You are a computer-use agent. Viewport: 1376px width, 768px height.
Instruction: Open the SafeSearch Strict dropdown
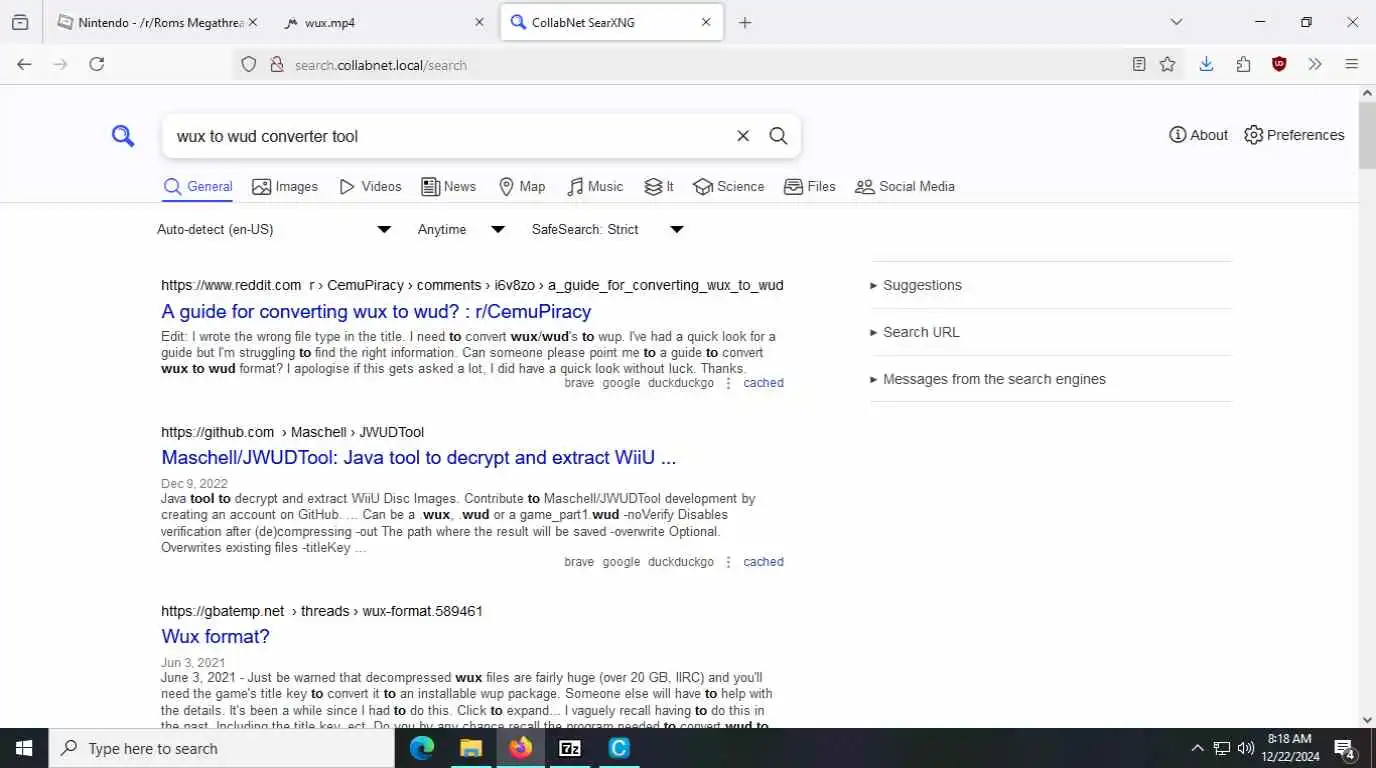pos(608,230)
